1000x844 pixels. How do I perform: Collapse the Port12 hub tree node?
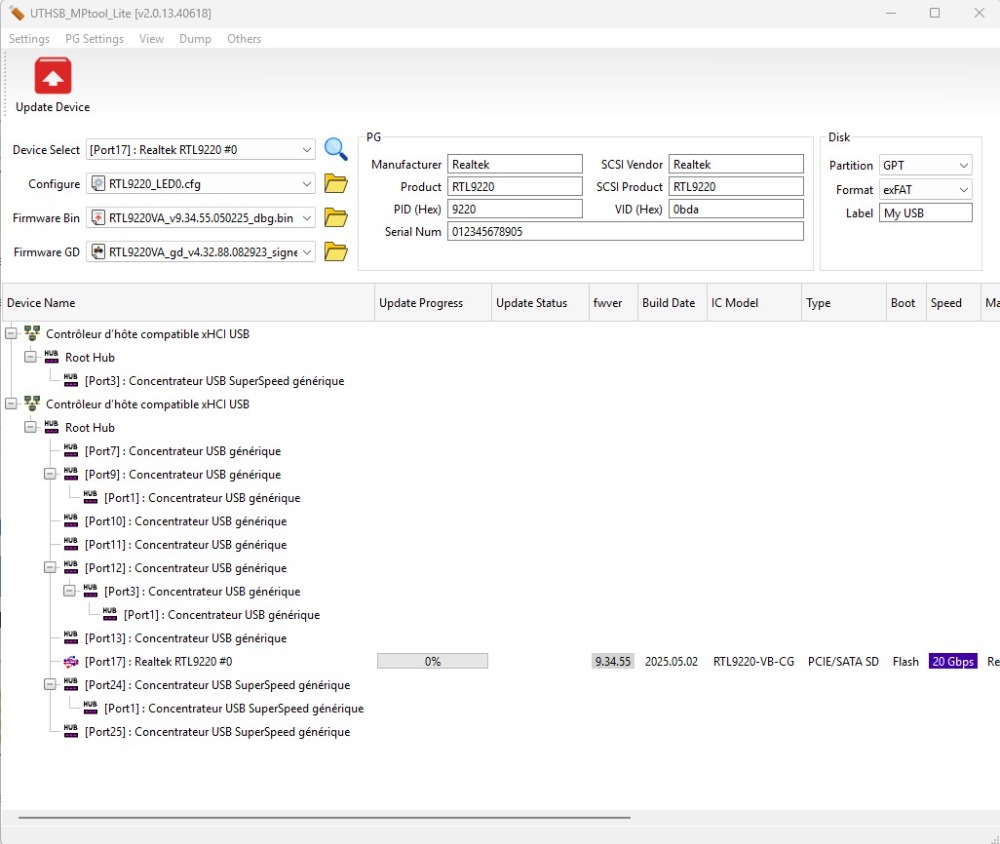tap(50, 568)
